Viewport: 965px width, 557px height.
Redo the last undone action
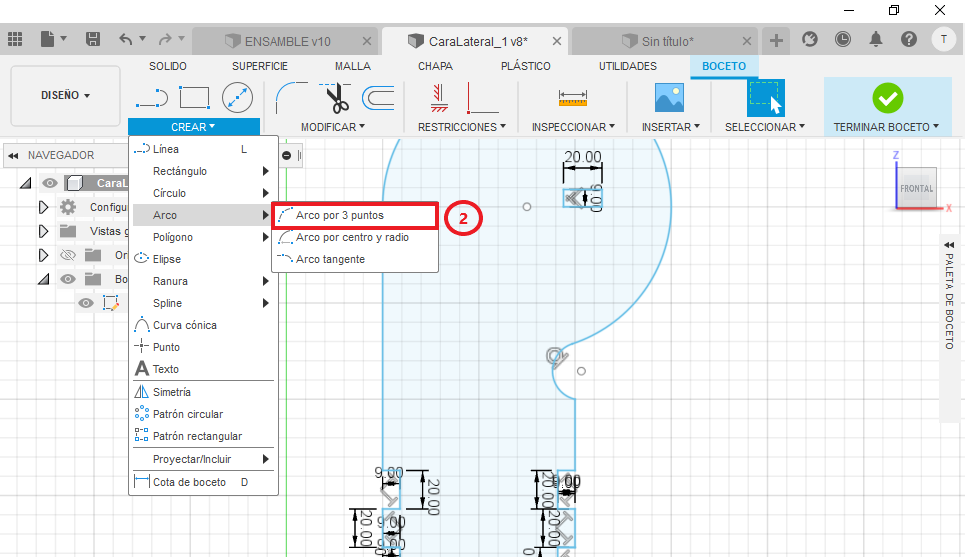tap(165, 39)
